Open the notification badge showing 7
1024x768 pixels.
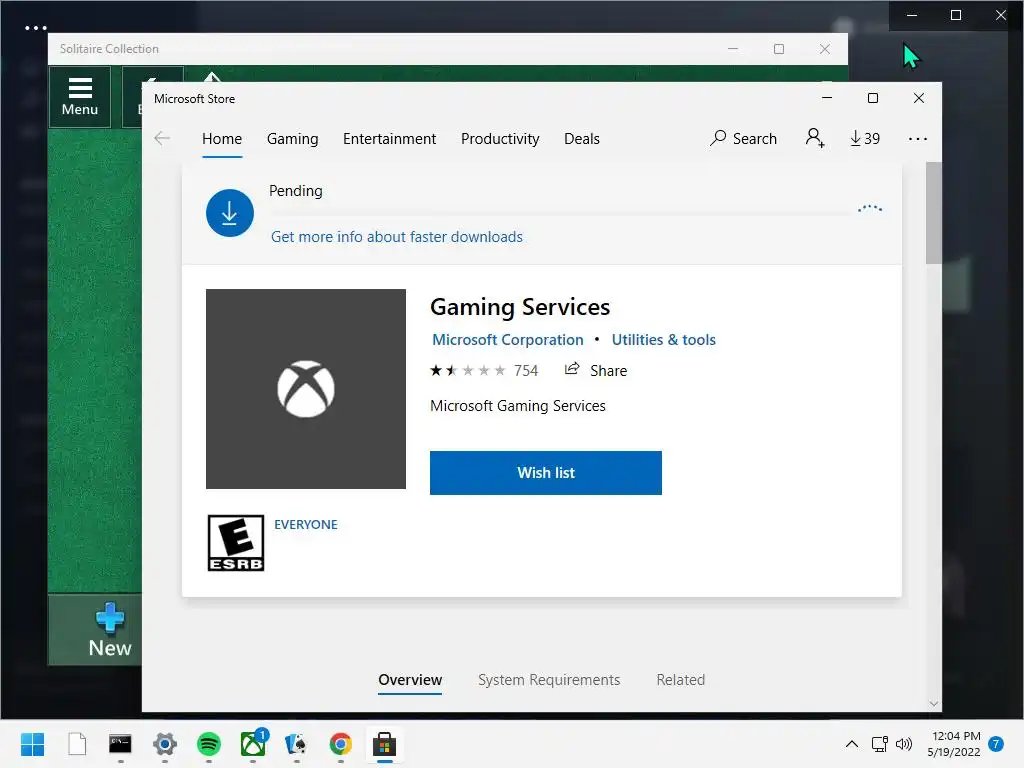coord(996,744)
